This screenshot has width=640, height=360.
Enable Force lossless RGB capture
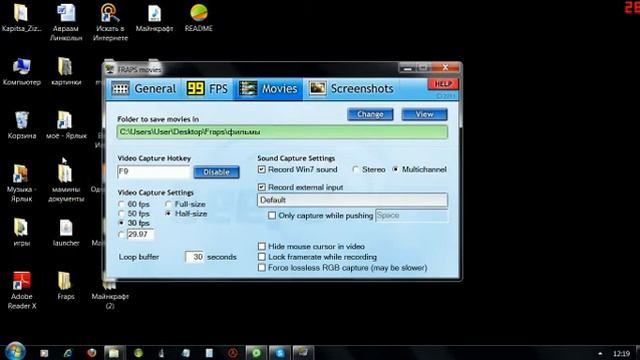coord(262,268)
